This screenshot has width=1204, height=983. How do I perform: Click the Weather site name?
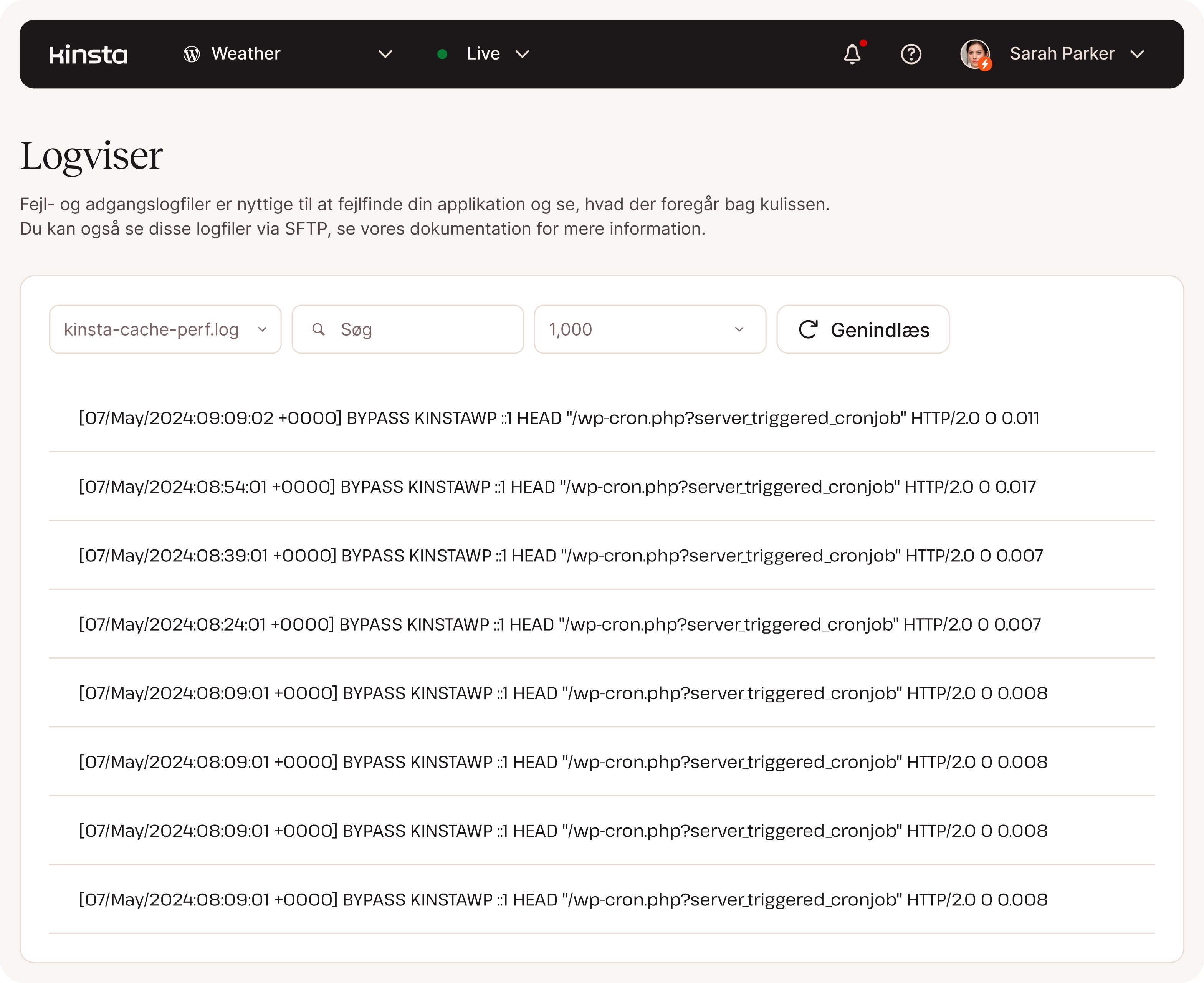point(246,55)
